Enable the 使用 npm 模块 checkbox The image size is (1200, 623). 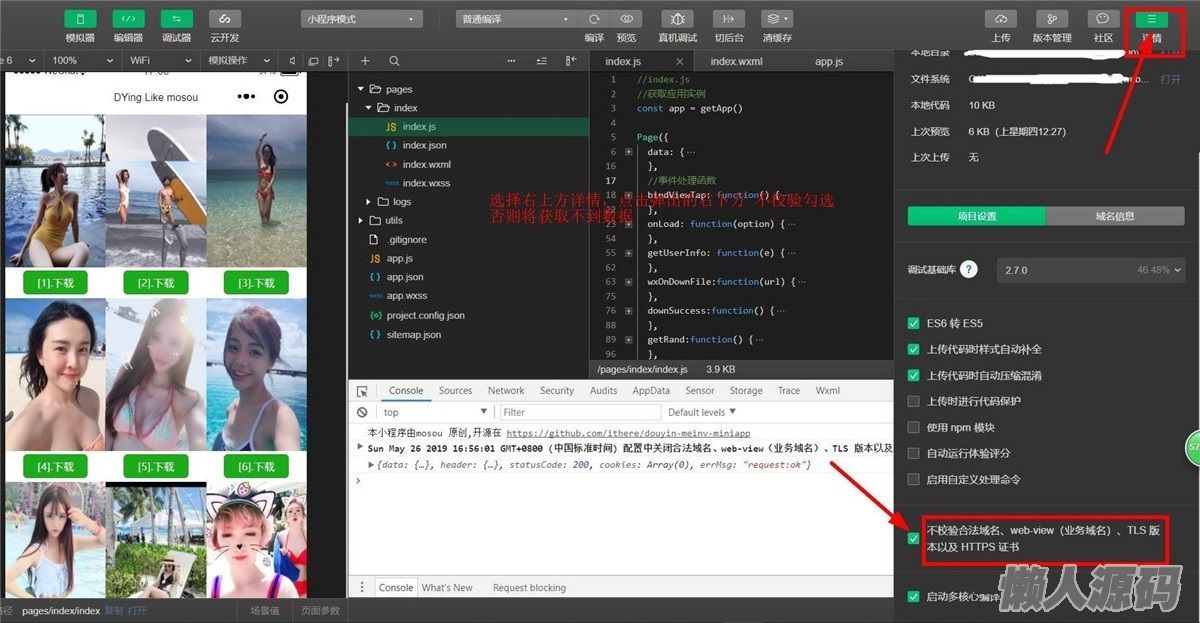tap(913, 427)
